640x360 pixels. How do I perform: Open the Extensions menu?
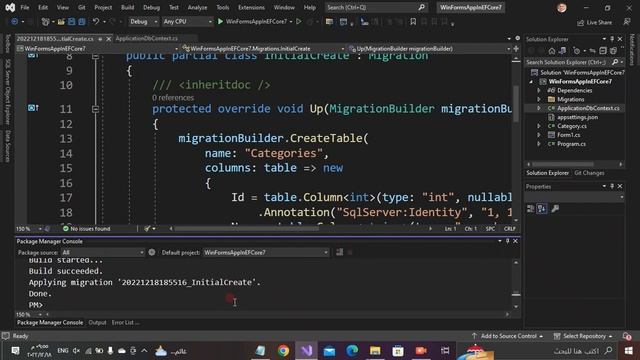pyautogui.click(x=251, y=7)
